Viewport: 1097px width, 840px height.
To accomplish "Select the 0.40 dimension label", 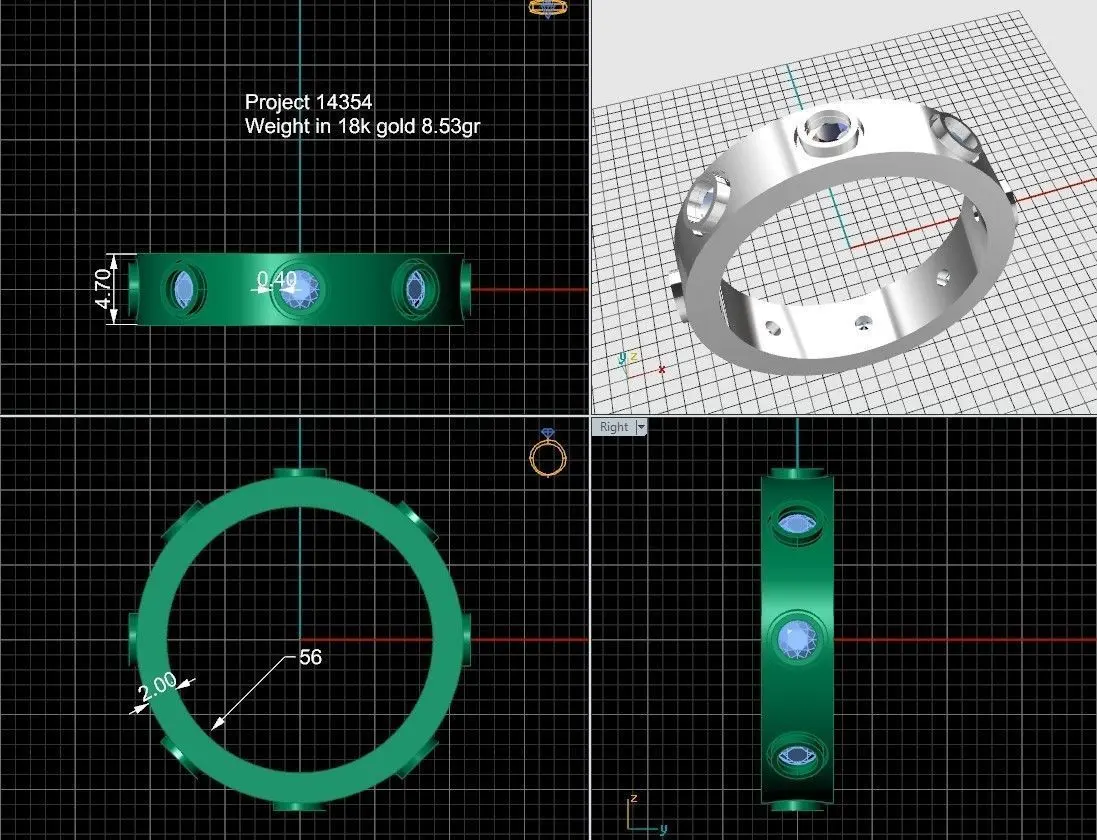I will coord(277,279).
